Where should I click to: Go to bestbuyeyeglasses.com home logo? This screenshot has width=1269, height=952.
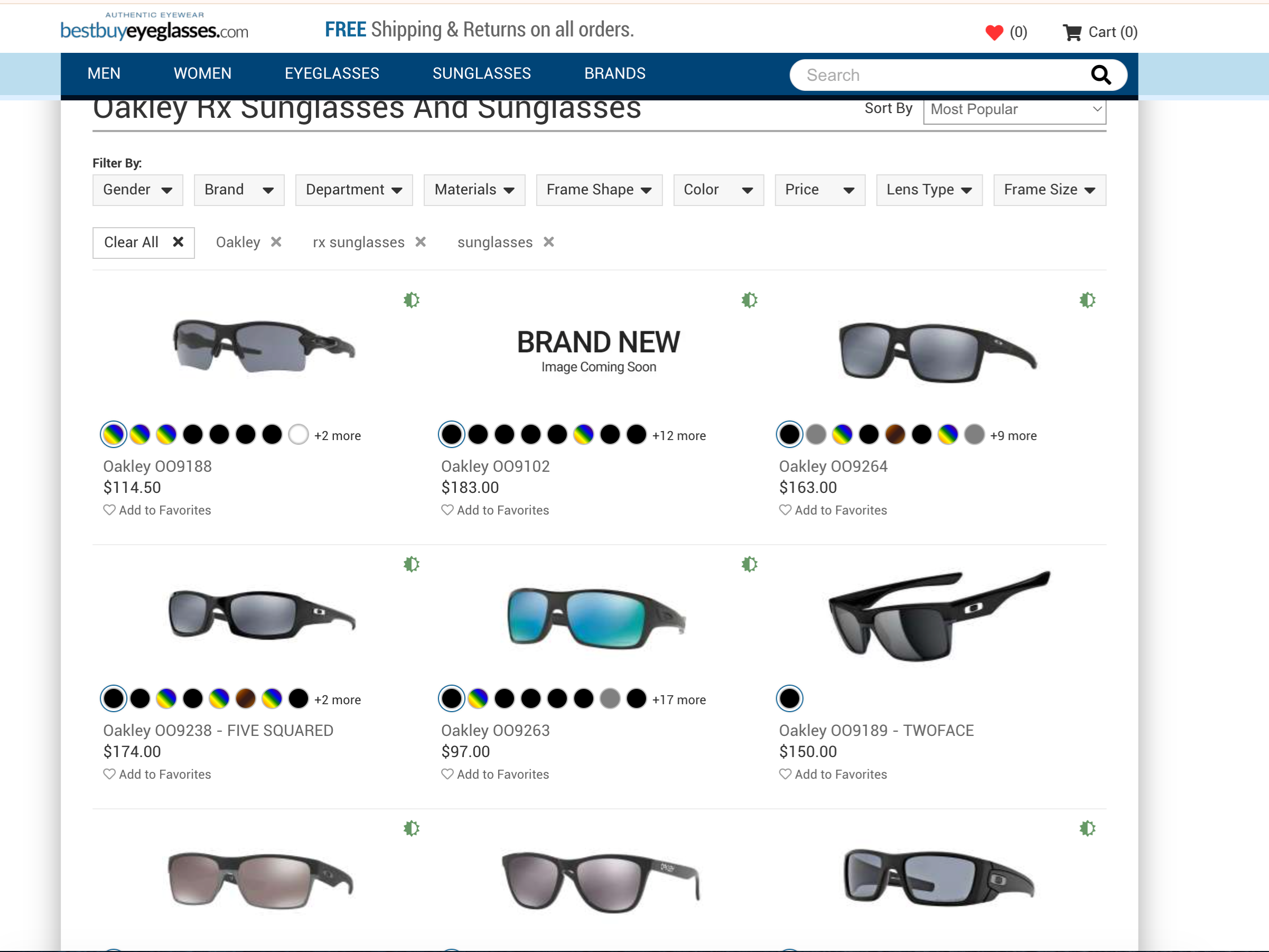pyautogui.click(x=154, y=26)
